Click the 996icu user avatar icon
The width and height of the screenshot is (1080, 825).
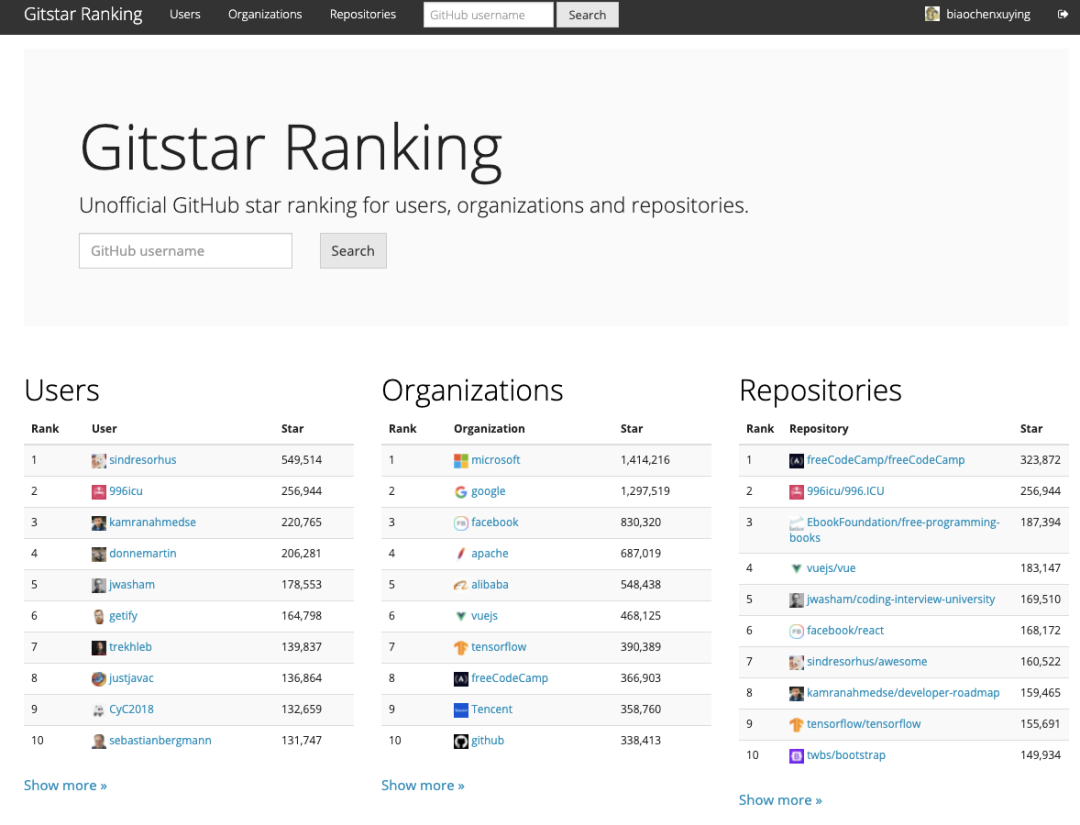[99, 492]
